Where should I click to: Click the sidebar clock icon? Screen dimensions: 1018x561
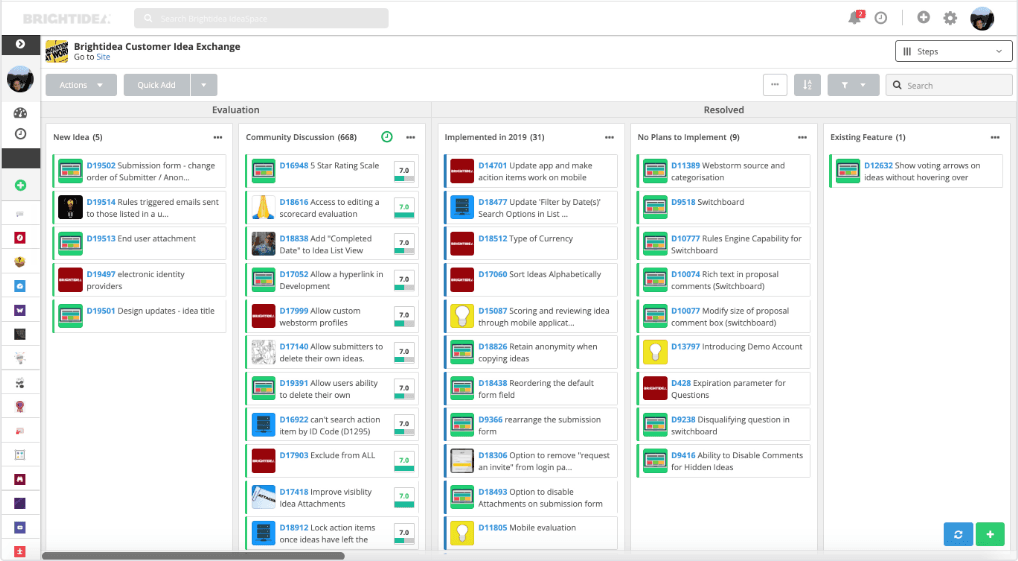20,134
